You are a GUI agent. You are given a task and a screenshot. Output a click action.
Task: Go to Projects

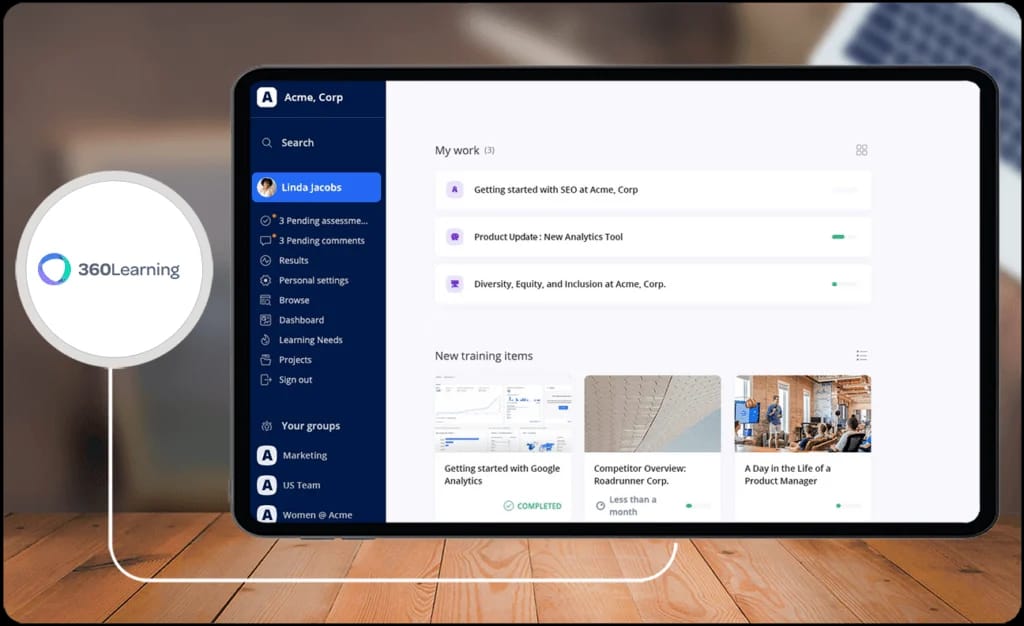pyautogui.click(x=295, y=360)
